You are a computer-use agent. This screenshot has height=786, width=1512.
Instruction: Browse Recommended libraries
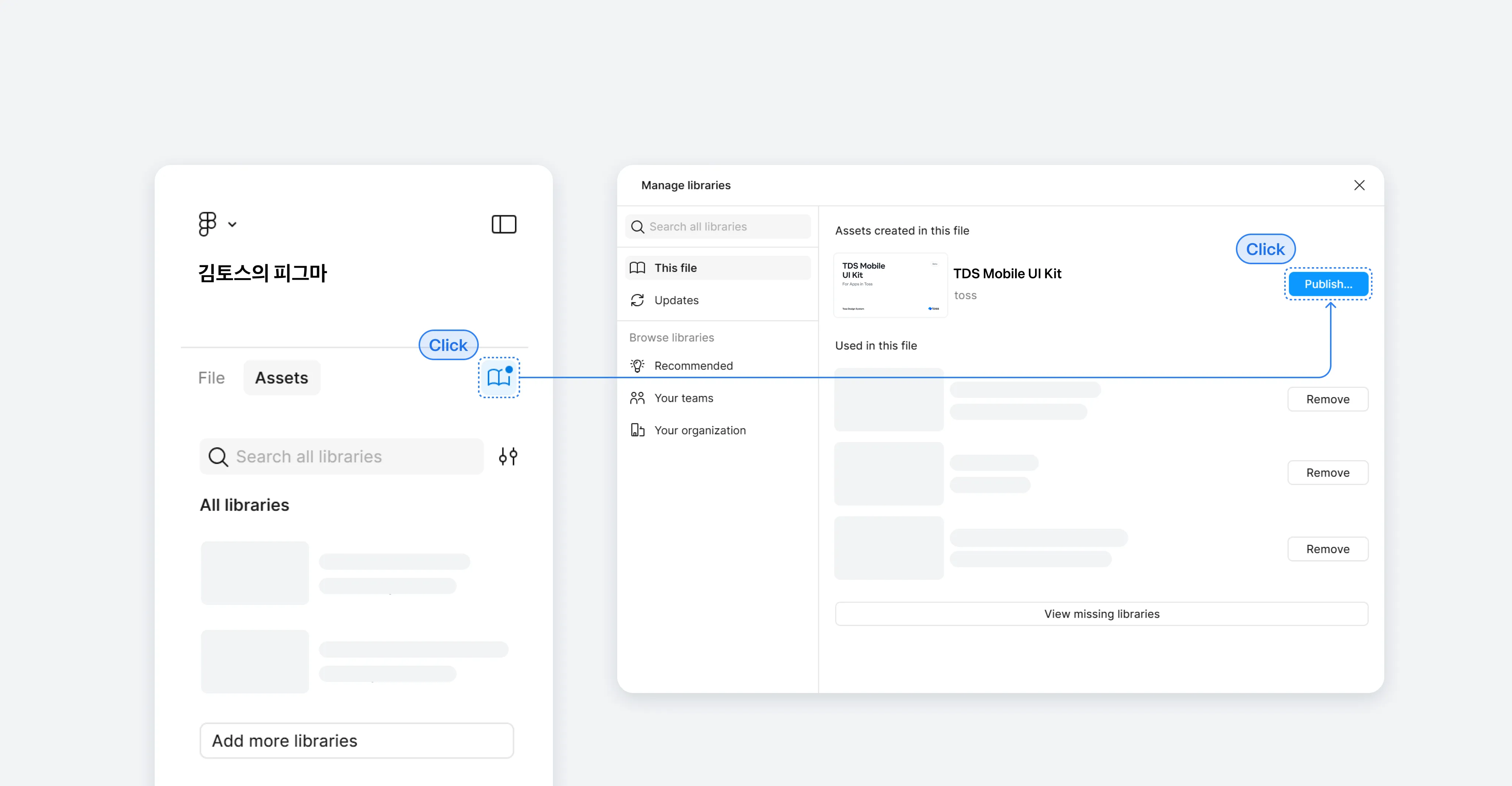693,366
